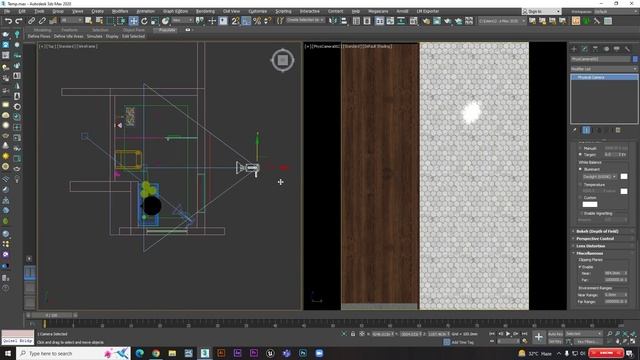640x360 pixels.
Task: Click Configure Modifier Sets icon
Action: [x=618, y=130]
